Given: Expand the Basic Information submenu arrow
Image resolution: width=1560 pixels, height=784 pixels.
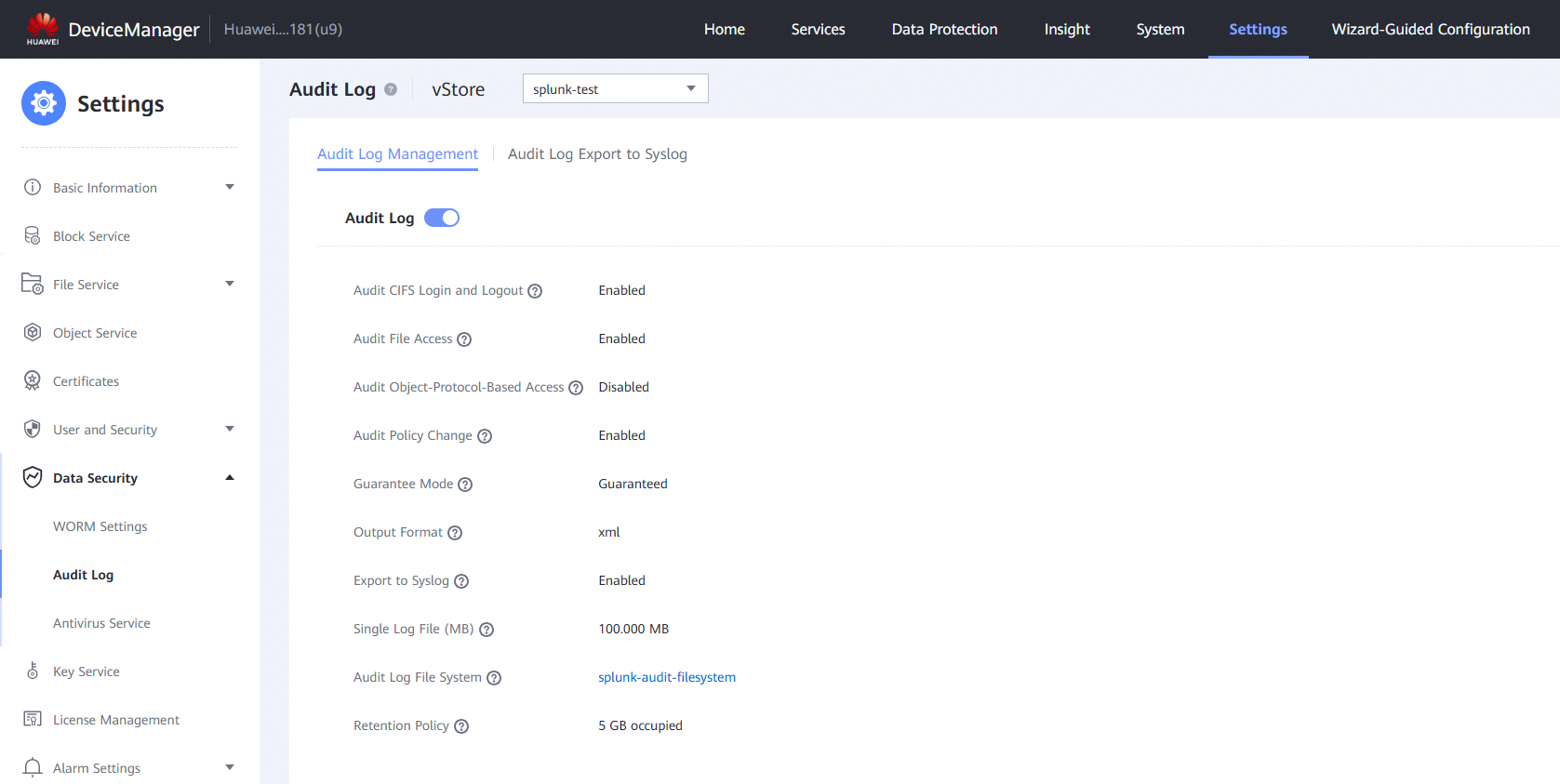Looking at the screenshot, I should [230, 187].
